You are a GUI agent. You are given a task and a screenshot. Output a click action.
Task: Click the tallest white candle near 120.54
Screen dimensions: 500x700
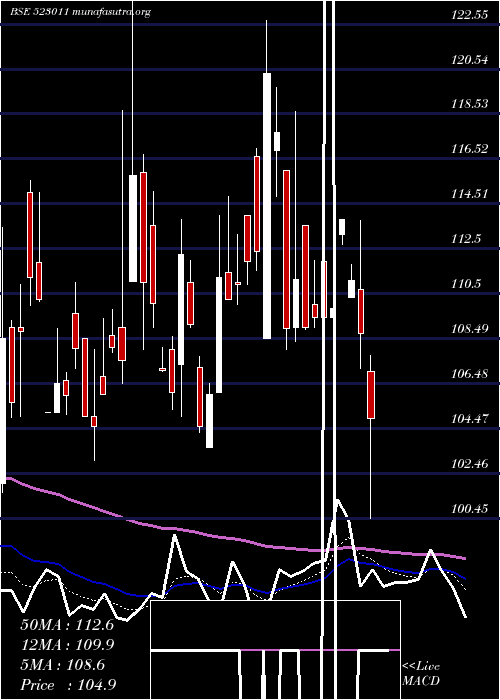pos(267,206)
